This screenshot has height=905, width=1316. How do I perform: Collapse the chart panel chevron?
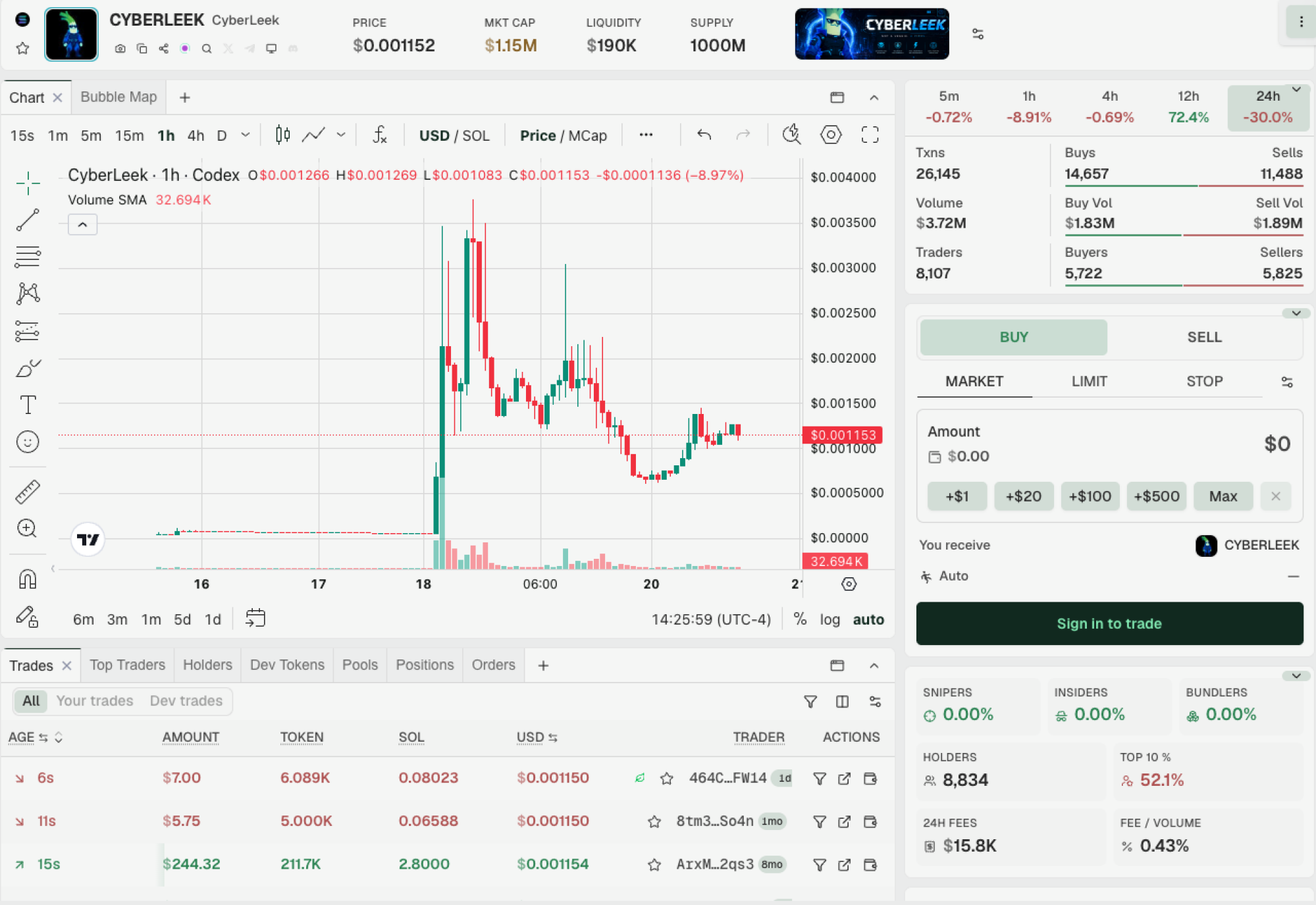874,97
